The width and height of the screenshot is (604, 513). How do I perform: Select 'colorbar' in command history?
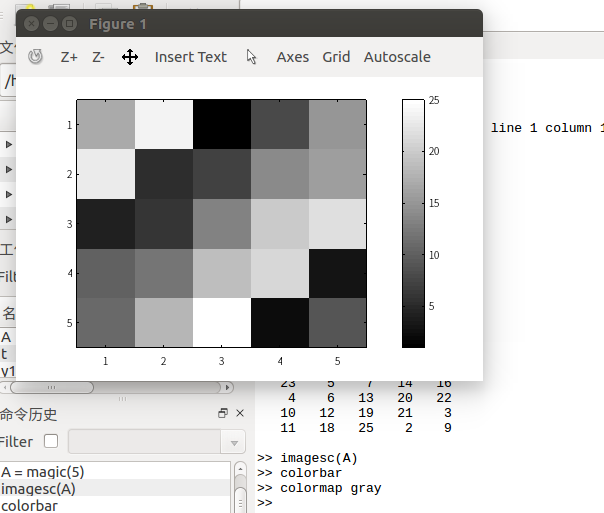[x=116, y=505]
